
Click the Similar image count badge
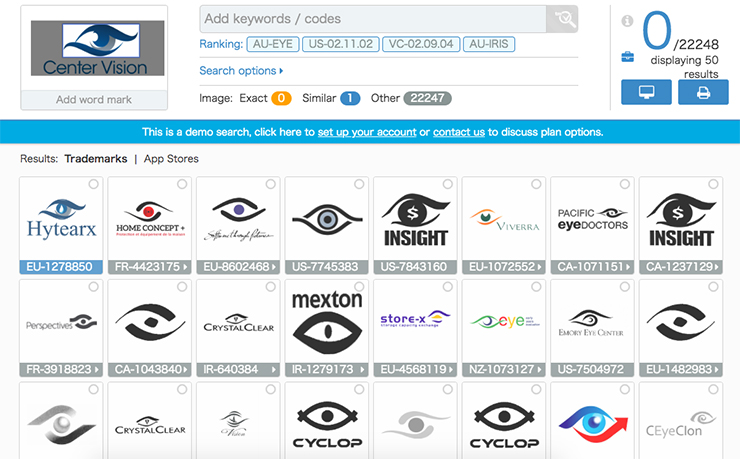[x=350, y=98]
